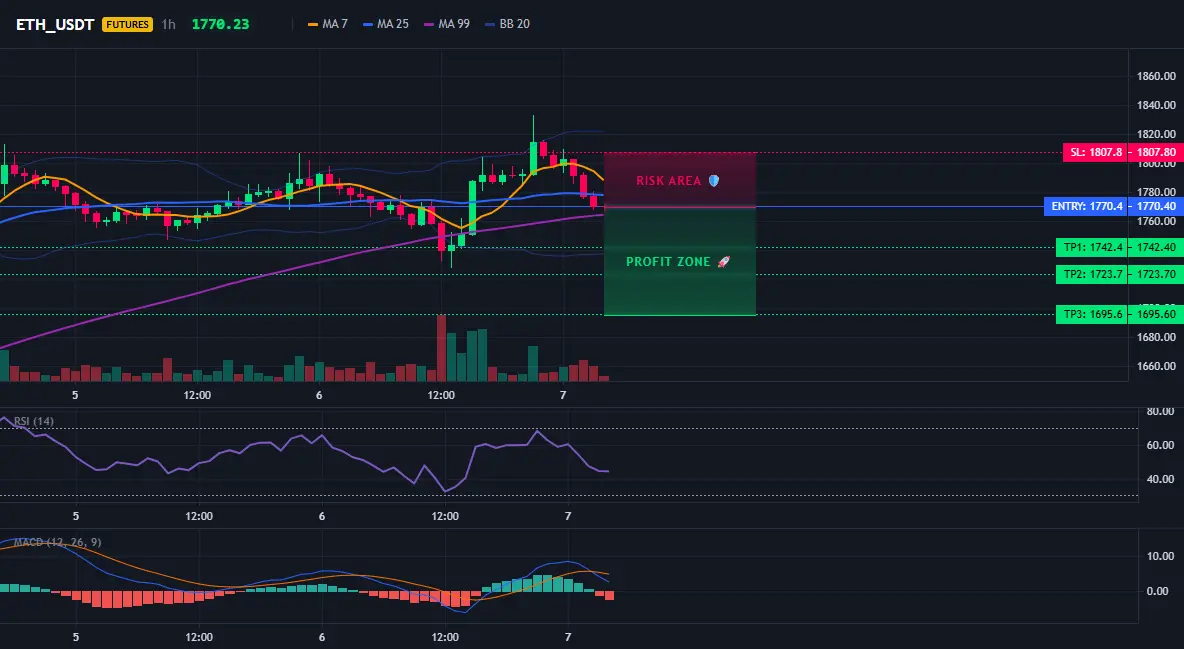Click the ENTRY: 1770.4 label
This screenshot has width=1184, height=649.
pyautogui.click(x=1086, y=206)
